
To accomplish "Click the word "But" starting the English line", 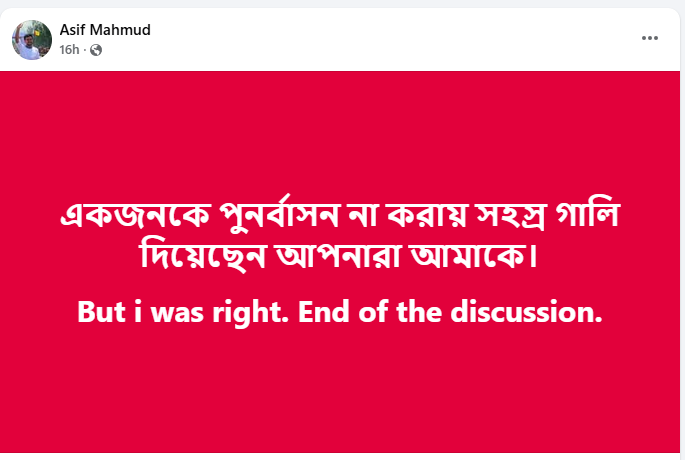I will 100,311.
